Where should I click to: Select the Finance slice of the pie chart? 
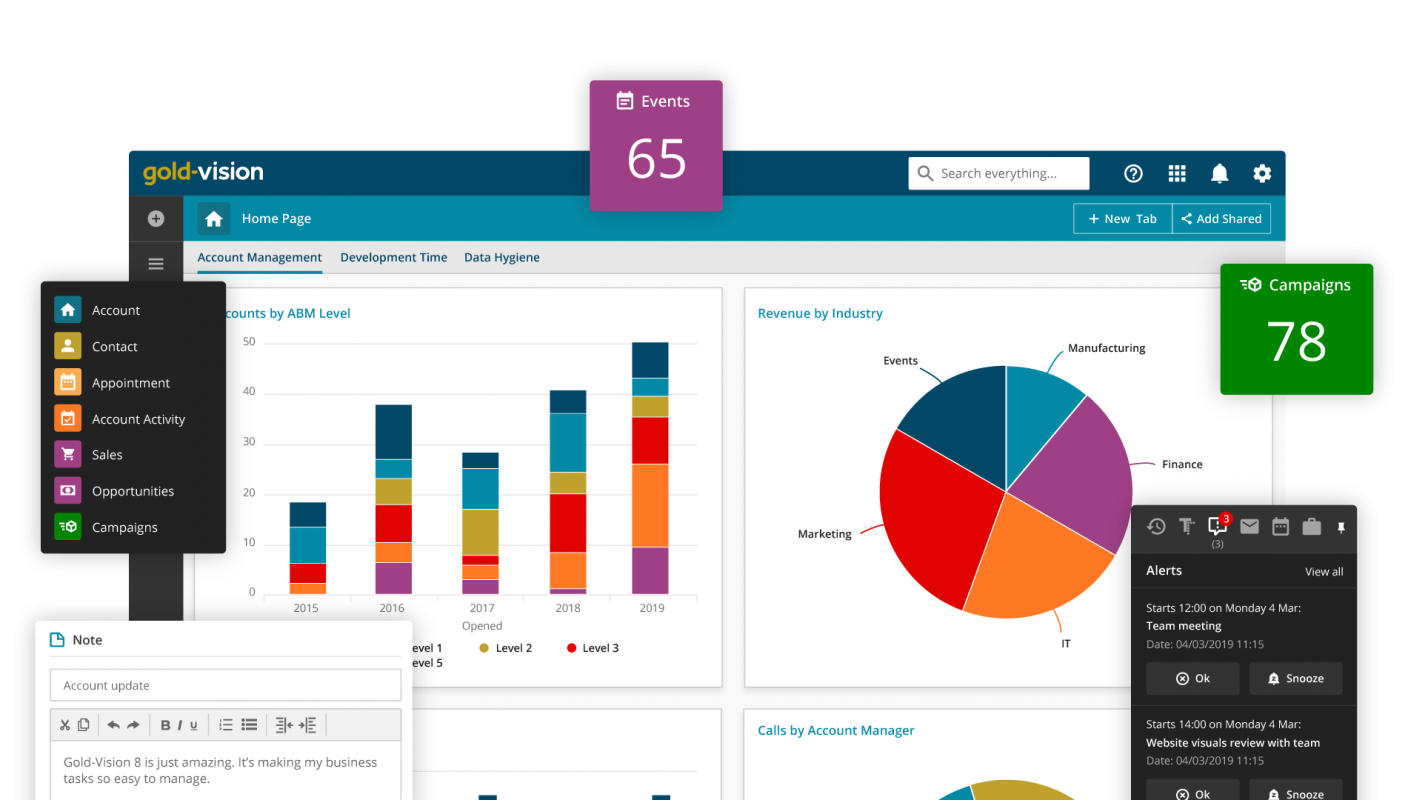1075,470
